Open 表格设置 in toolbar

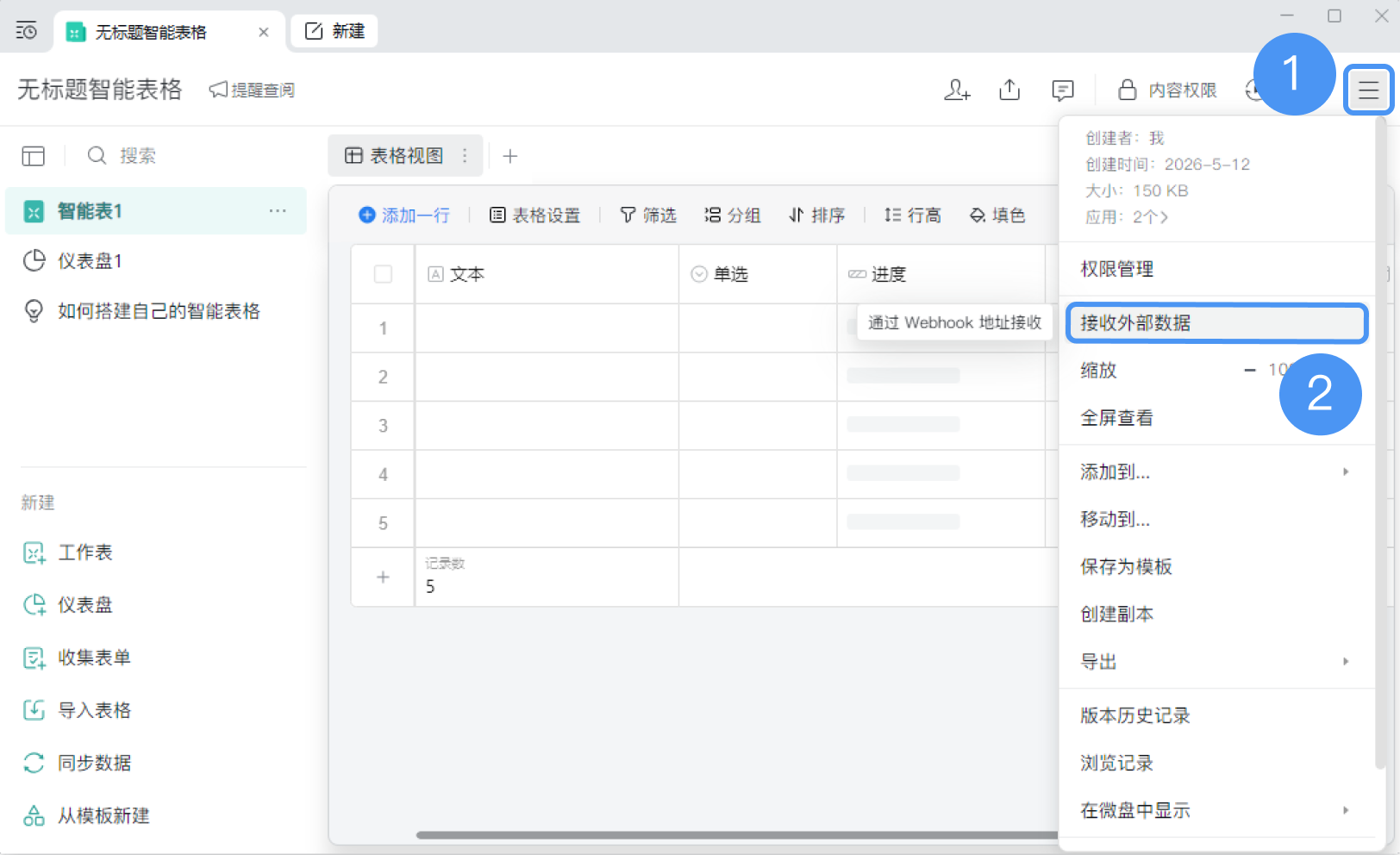(535, 215)
